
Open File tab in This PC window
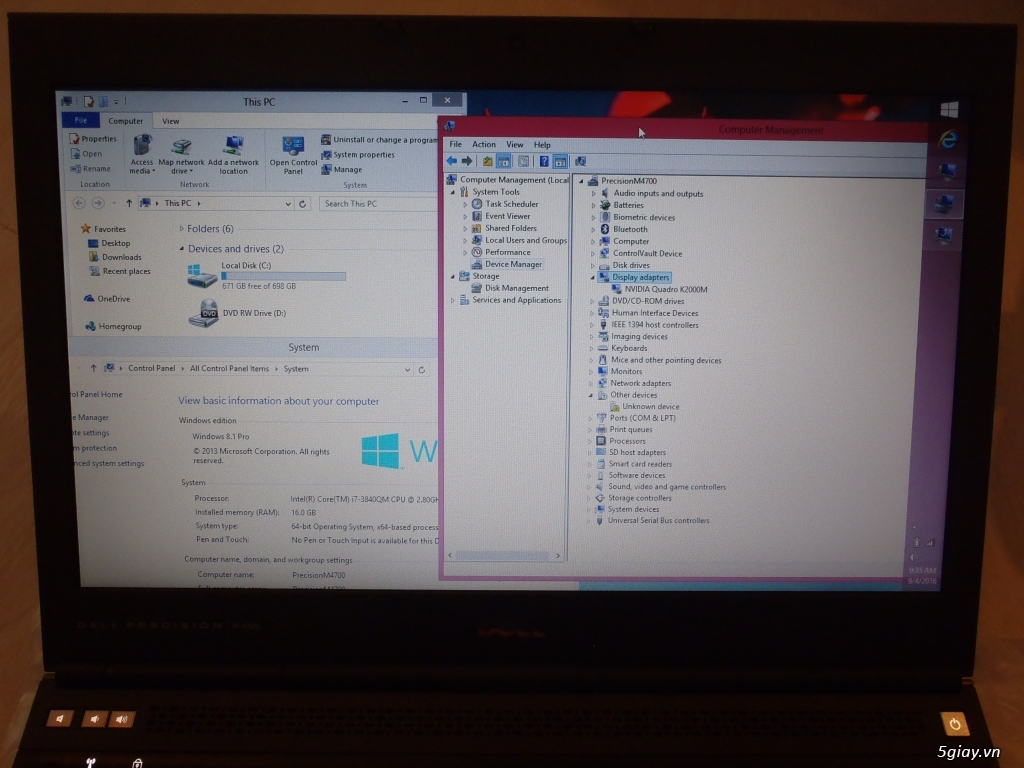click(x=80, y=120)
